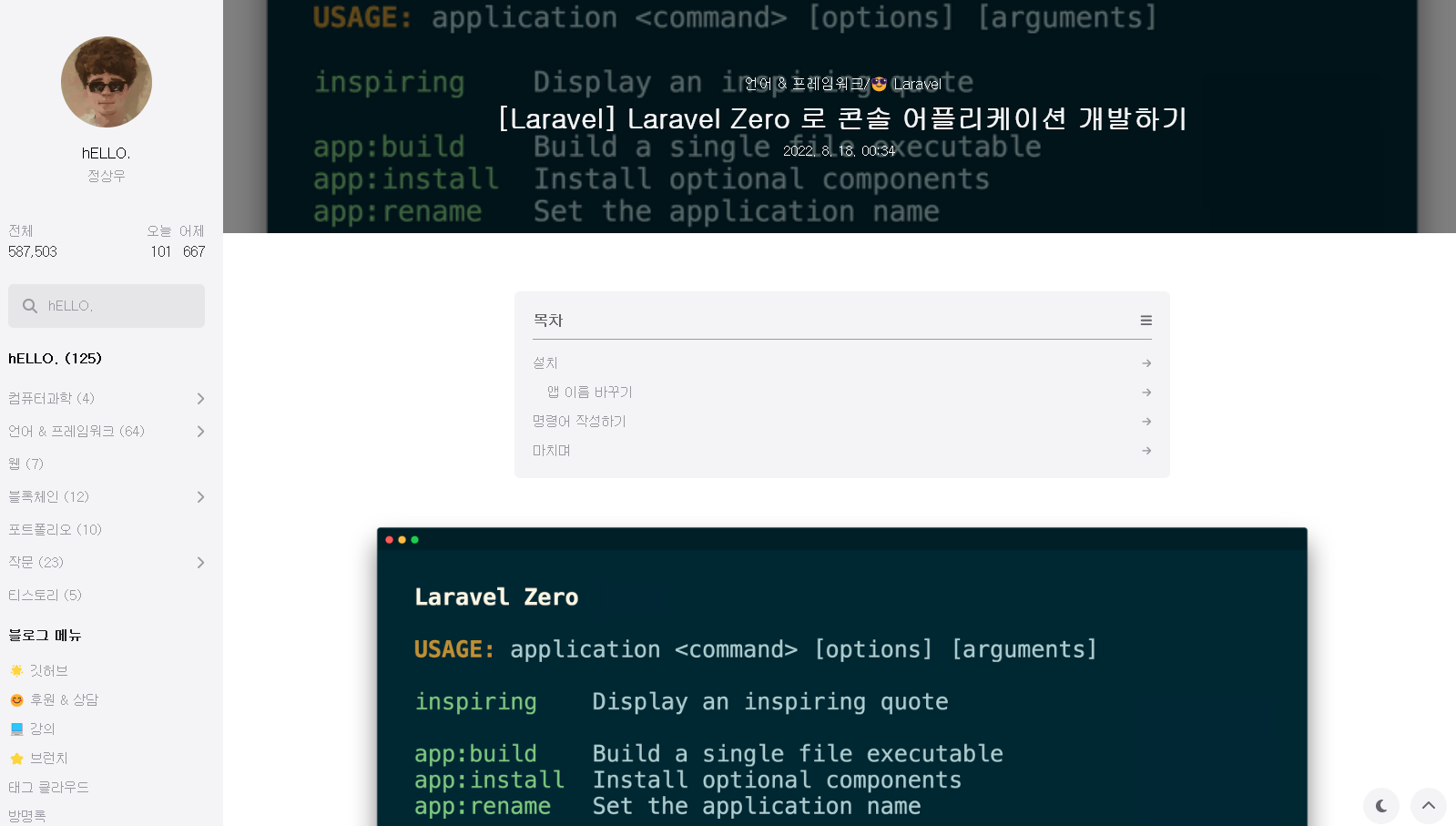Open the 후원 & 상담 menu link

click(65, 699)
